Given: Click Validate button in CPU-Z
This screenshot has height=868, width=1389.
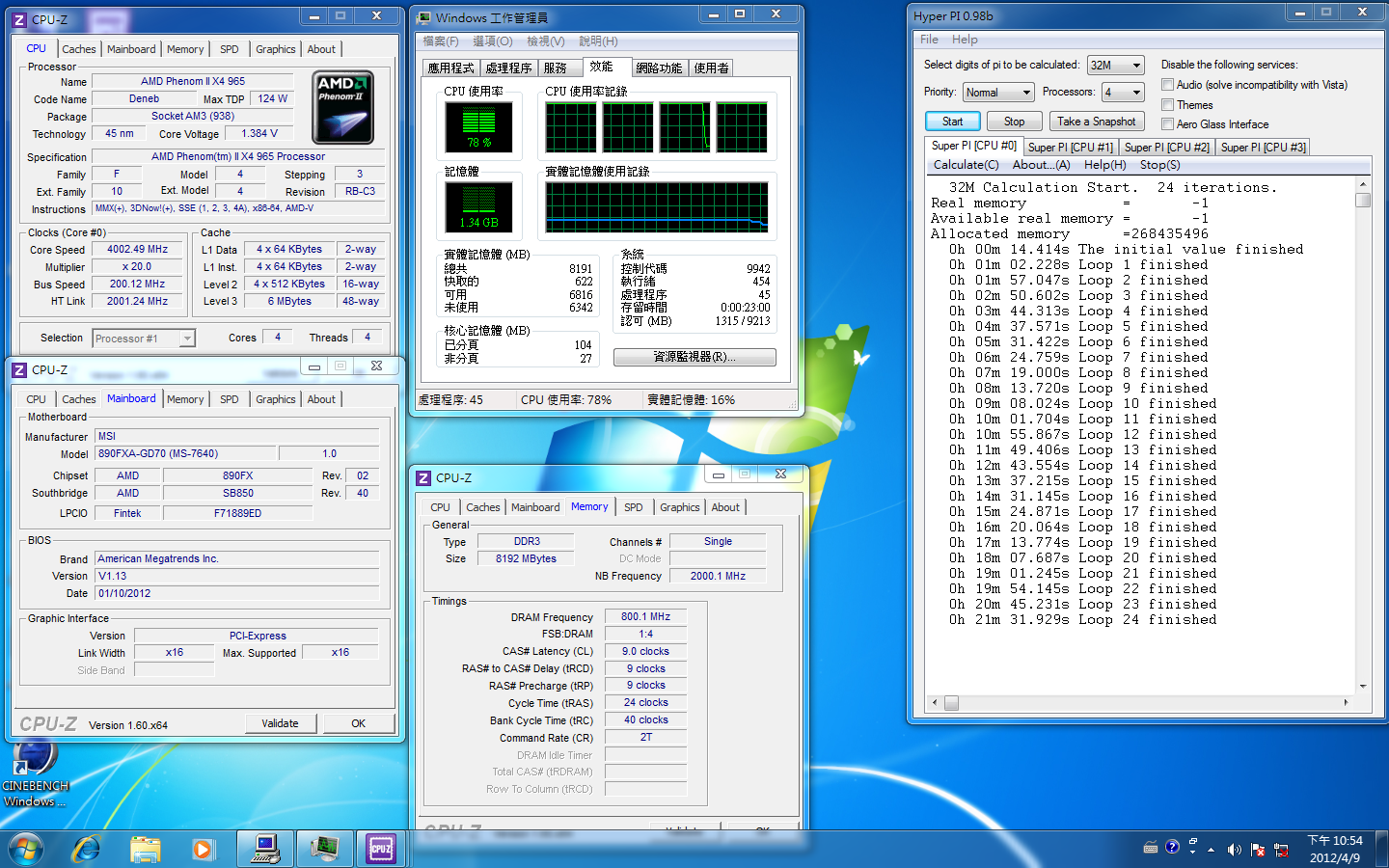Looking at the screenshot, I should (280, 723).
